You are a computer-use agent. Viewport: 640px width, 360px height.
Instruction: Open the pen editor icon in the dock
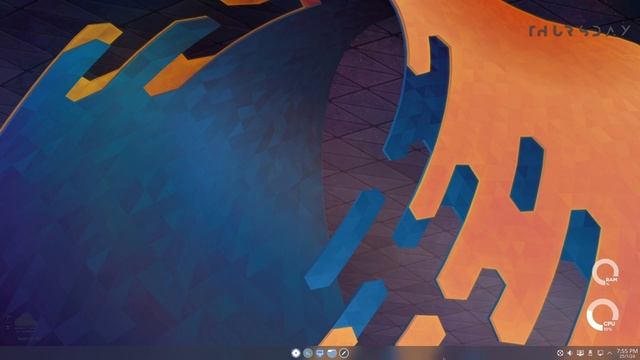tap(344, 353)
